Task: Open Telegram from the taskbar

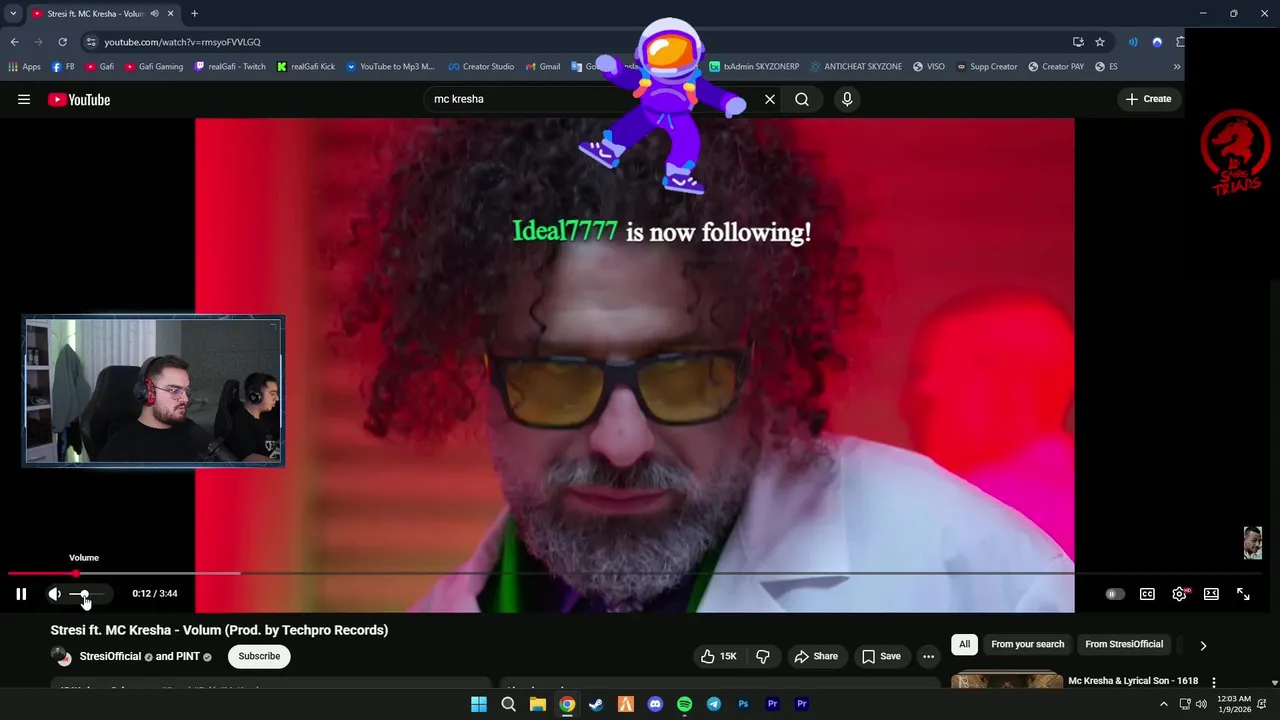Action: pyautogui.click(x=713, y=704)
